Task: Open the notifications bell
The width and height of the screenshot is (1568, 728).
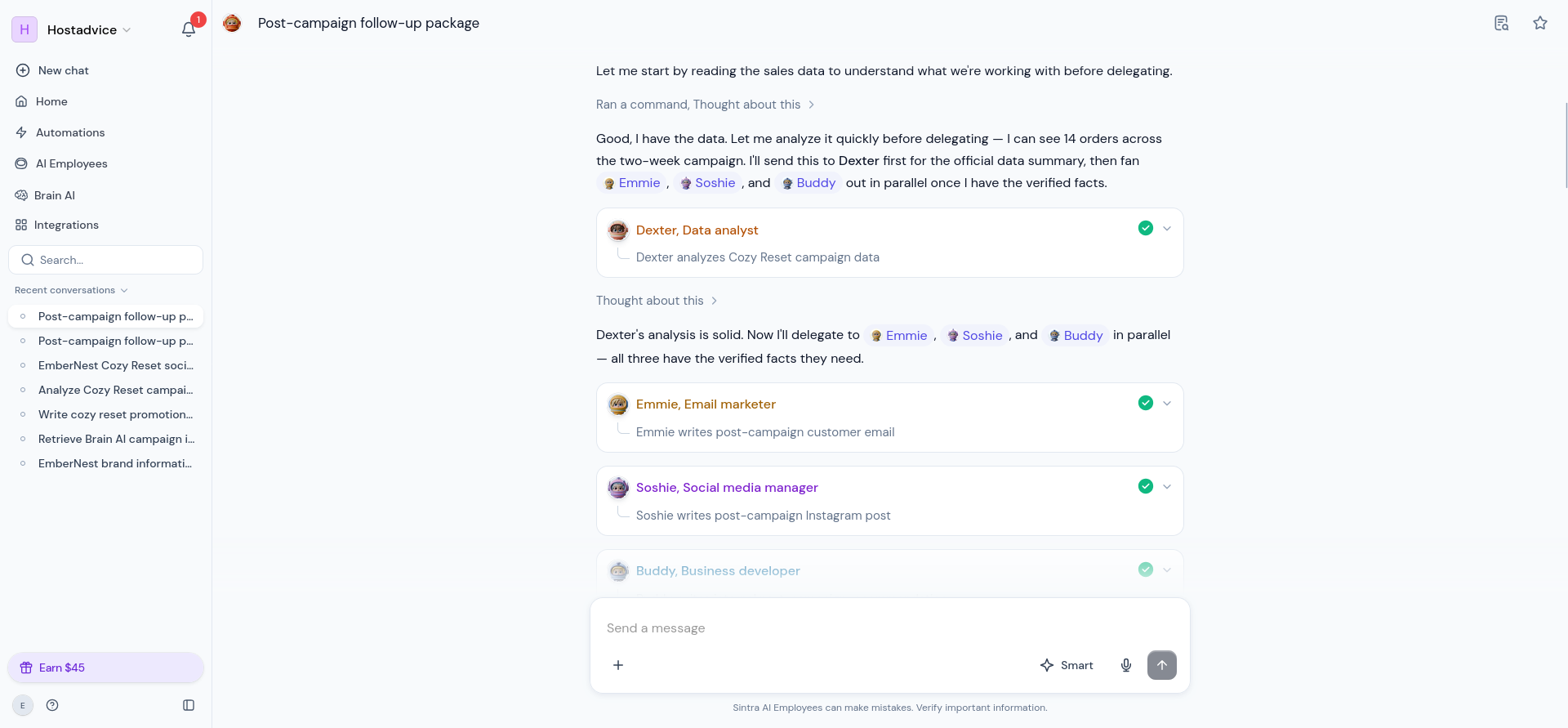Action: pos(189,29)
